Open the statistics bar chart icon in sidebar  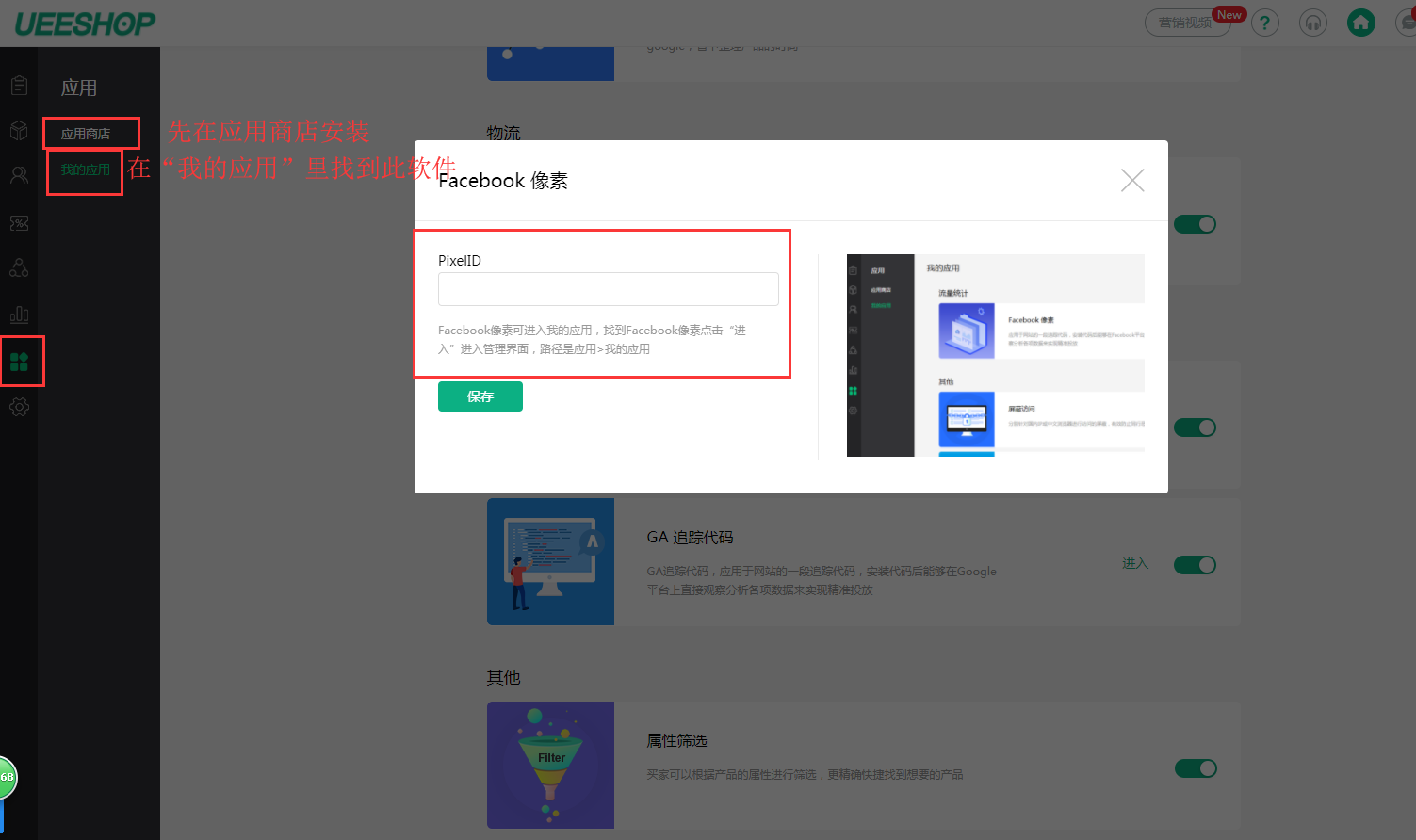[19, 315]
